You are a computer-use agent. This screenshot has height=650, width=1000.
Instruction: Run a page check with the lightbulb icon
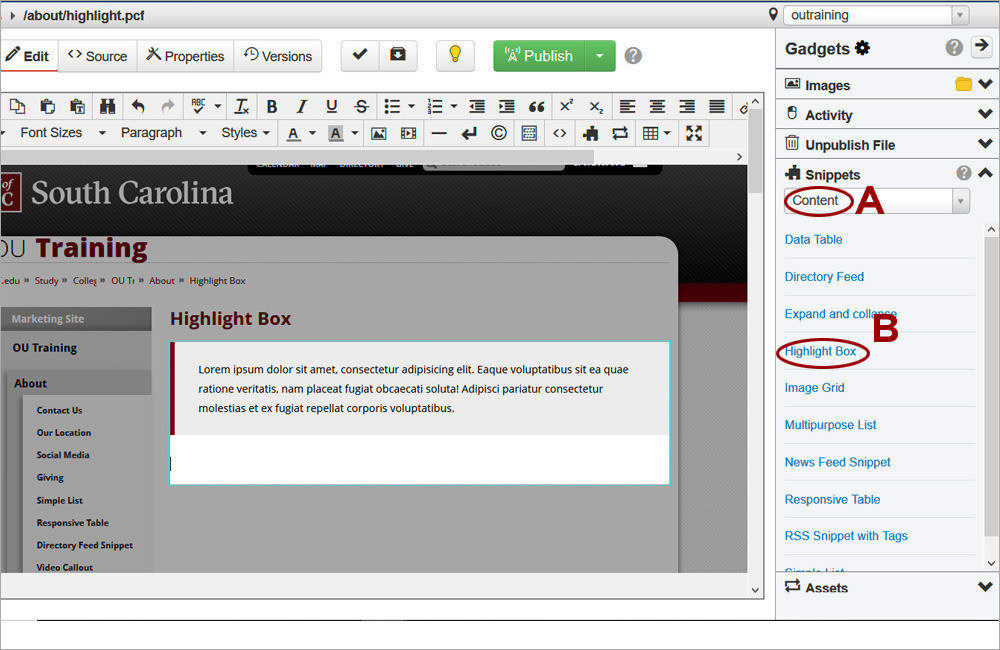click(x=455, y=56)
